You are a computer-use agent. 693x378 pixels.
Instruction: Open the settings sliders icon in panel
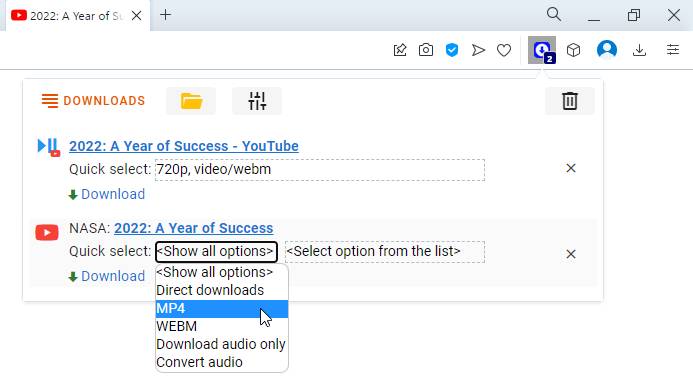[x=257, y=101]
